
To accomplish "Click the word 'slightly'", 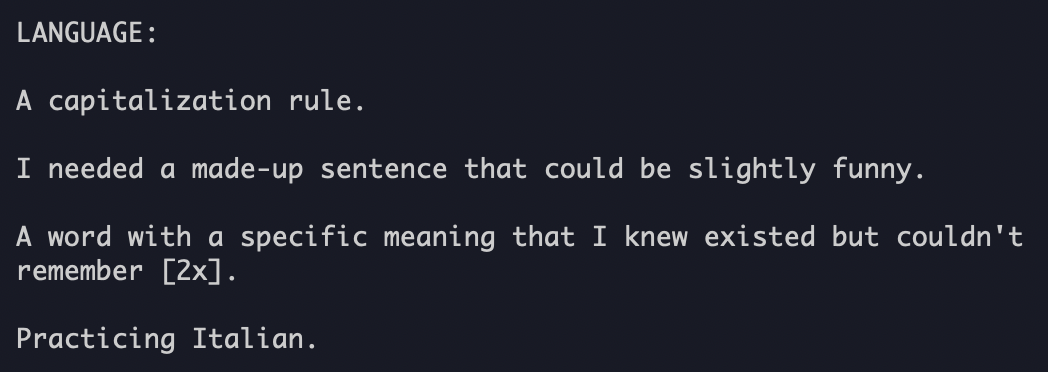I will pos(751,170).
